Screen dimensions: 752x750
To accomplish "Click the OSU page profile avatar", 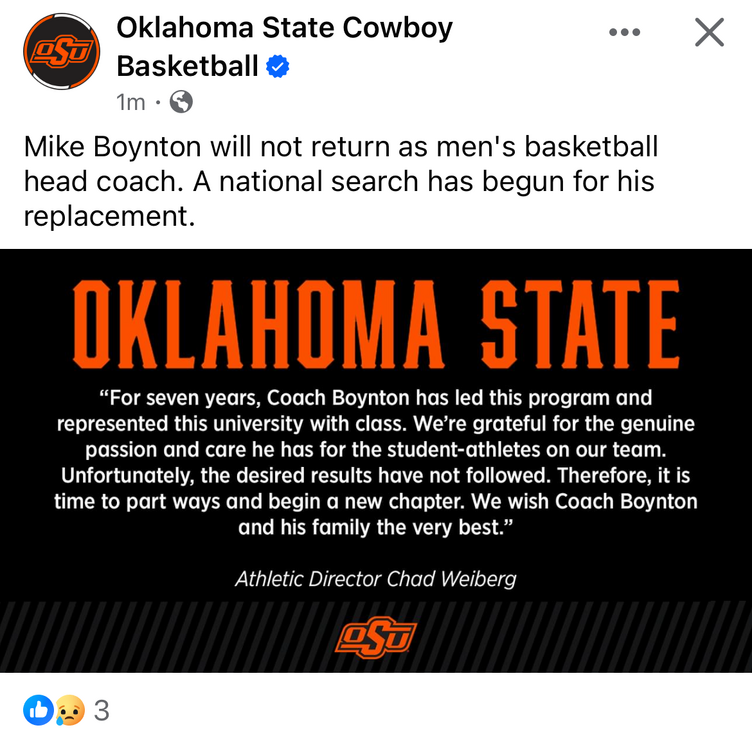I will pyautogui.click(x=62, y=51).
